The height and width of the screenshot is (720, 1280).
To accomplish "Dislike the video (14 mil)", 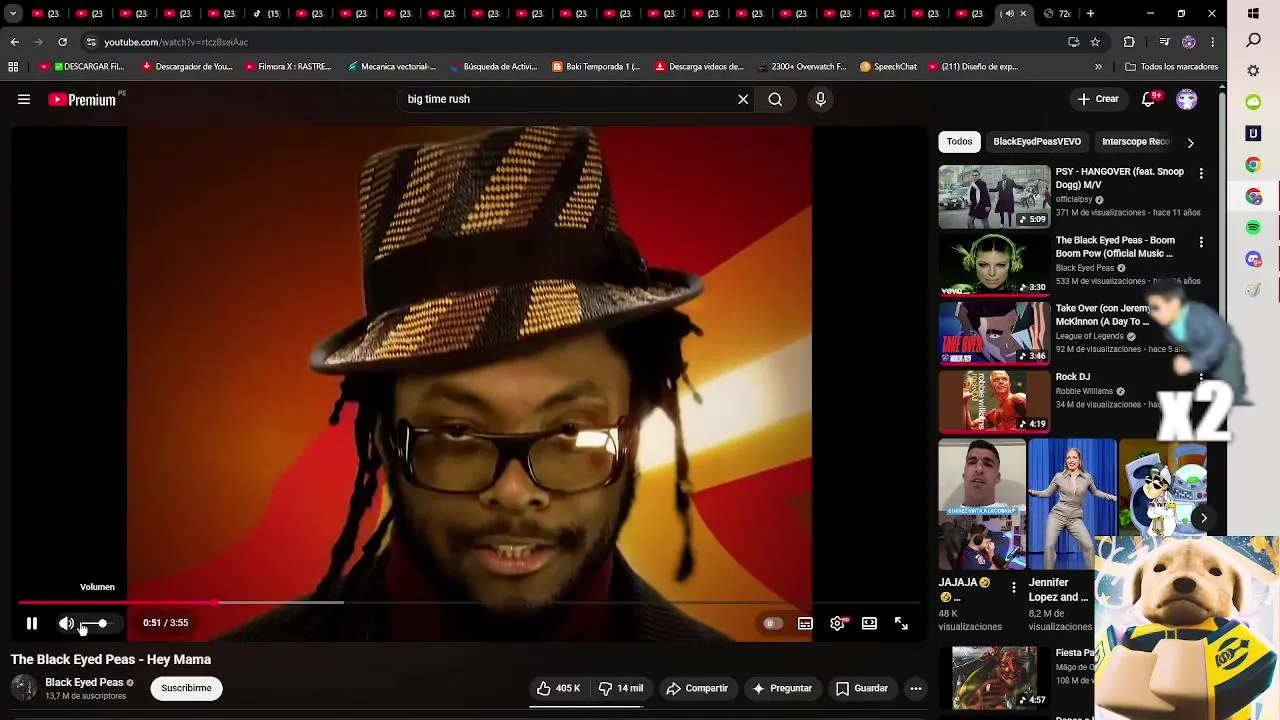I will point(620,688).
